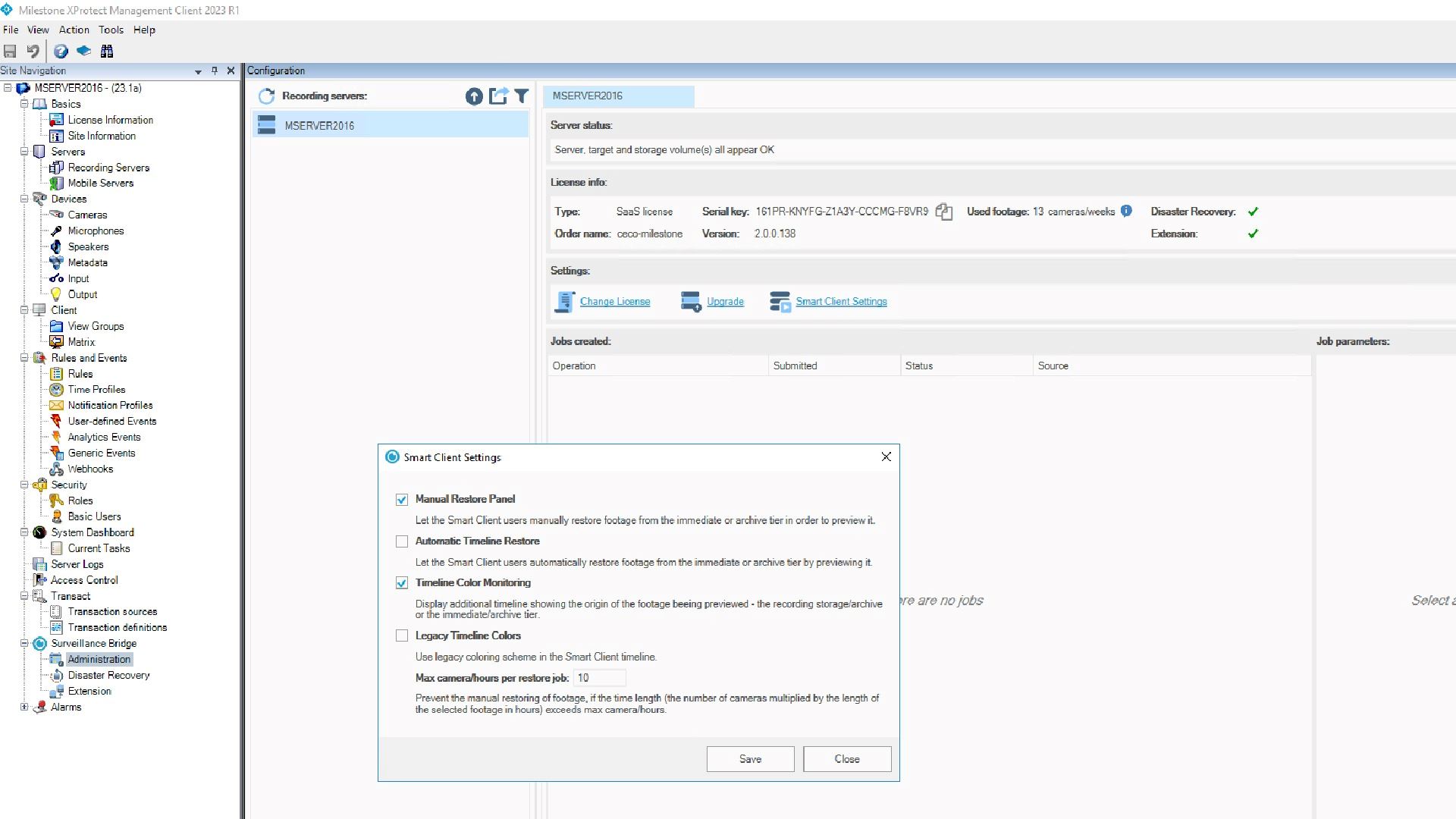Viewport: 1456px width, 819px height.
Task: Click the upload arrow icon in Recording servers
Action: (474, 96)
